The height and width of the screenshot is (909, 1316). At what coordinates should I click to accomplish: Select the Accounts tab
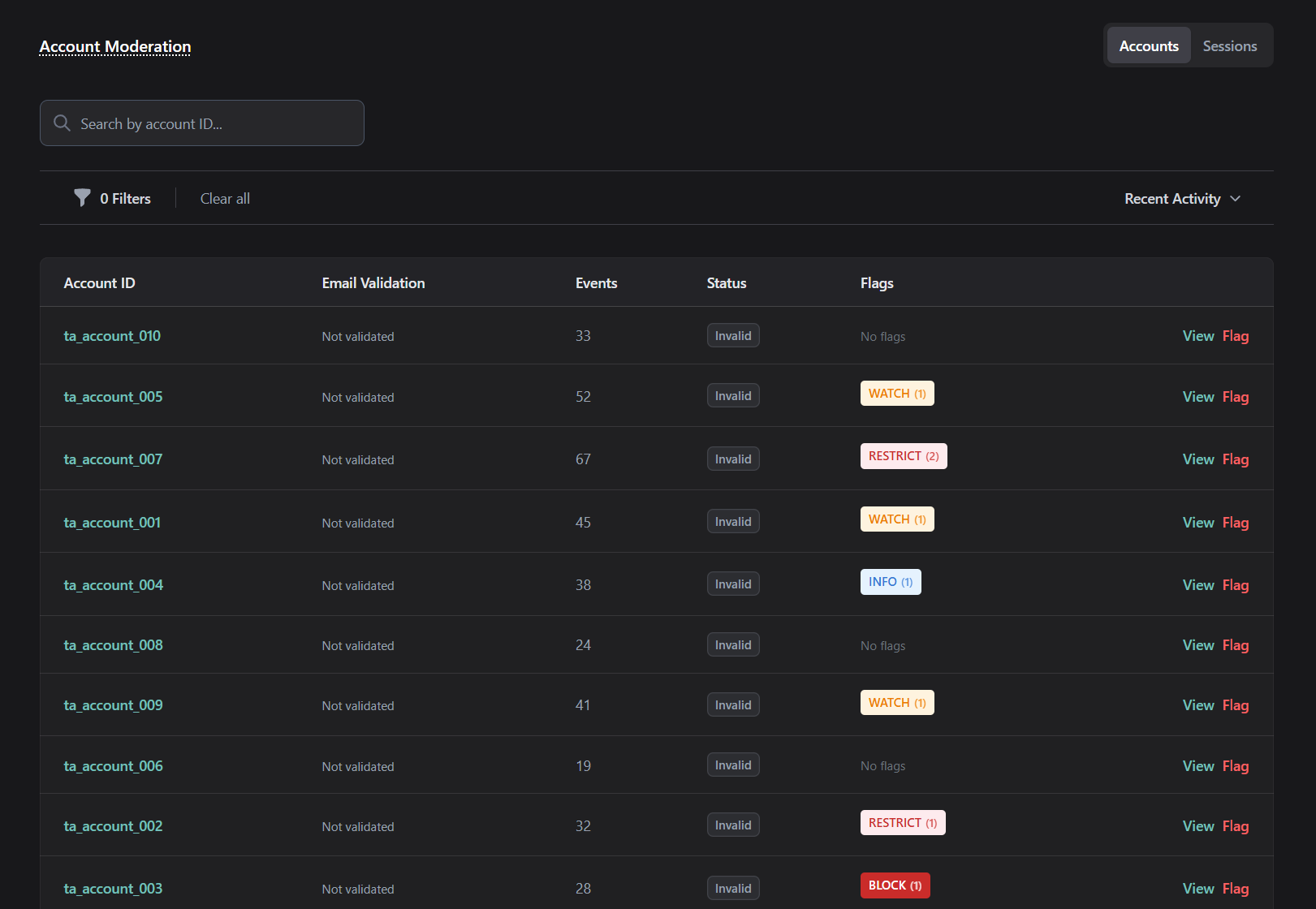[1148, 46]
